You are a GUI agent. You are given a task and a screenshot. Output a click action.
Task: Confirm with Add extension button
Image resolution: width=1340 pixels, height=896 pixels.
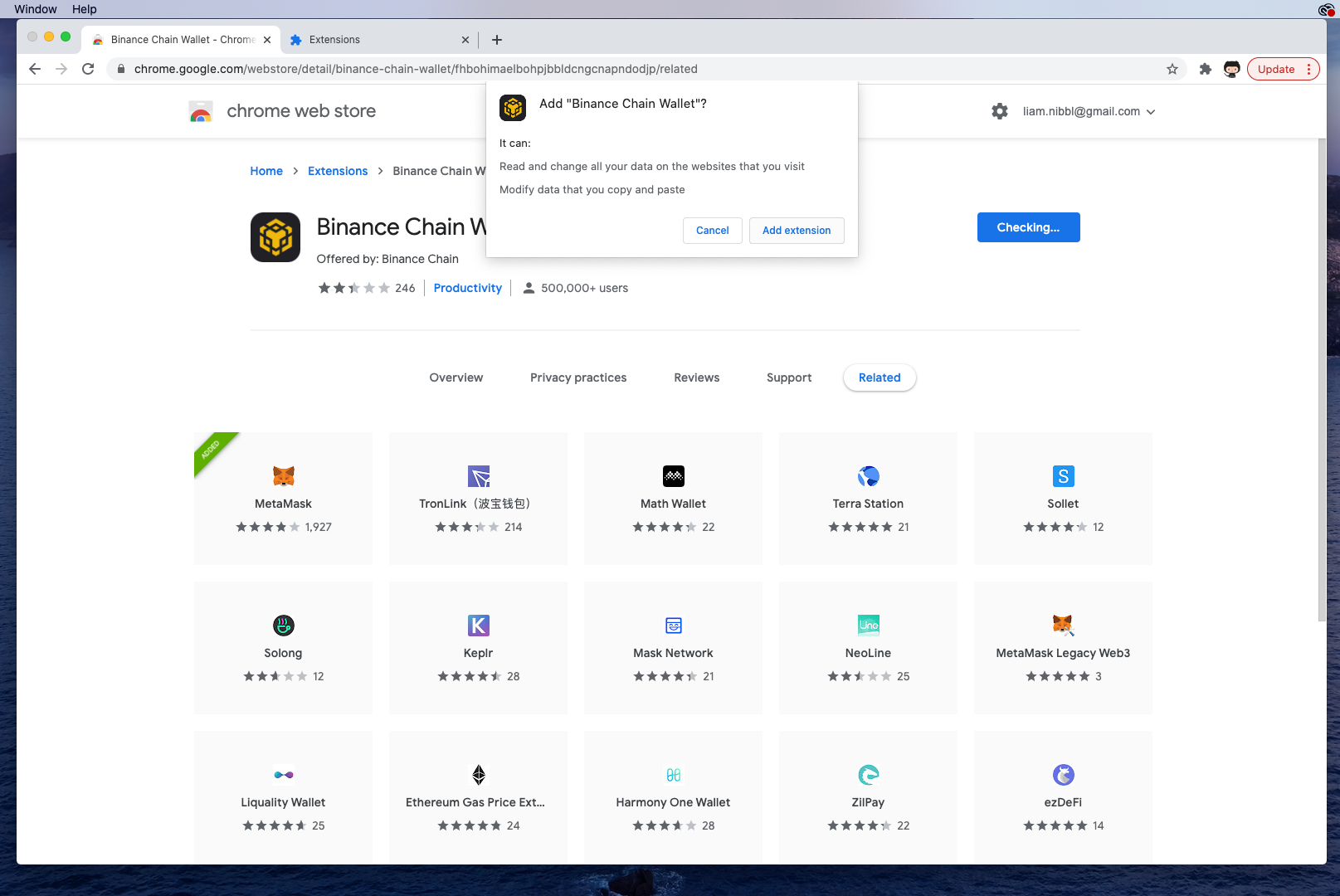coord(797,231)
